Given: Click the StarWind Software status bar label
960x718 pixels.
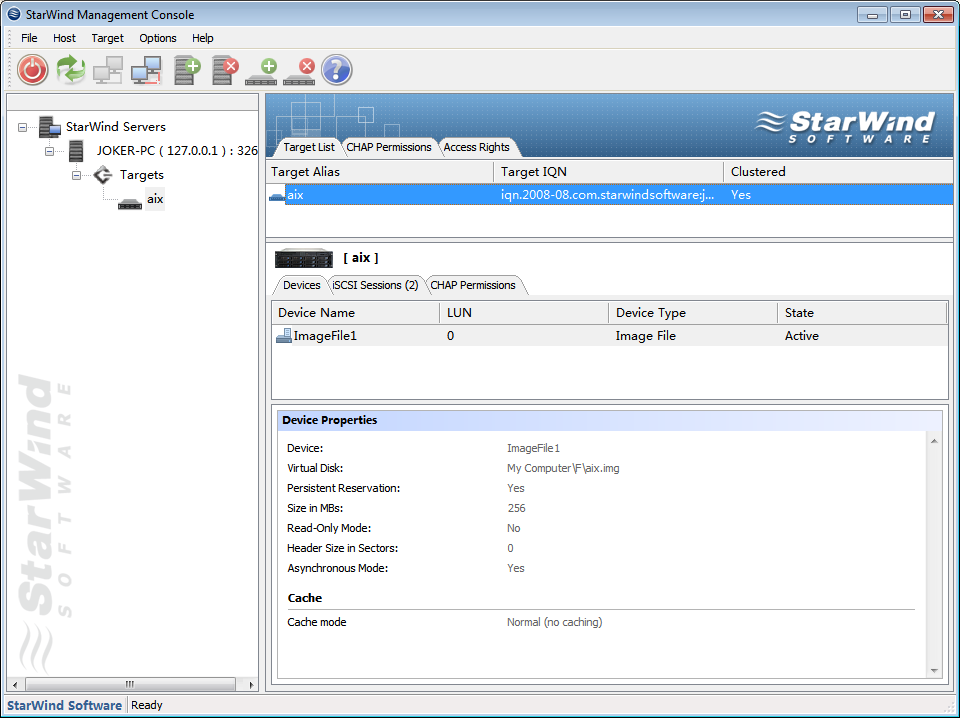Looking at the screenshot, I should [64, 705].
